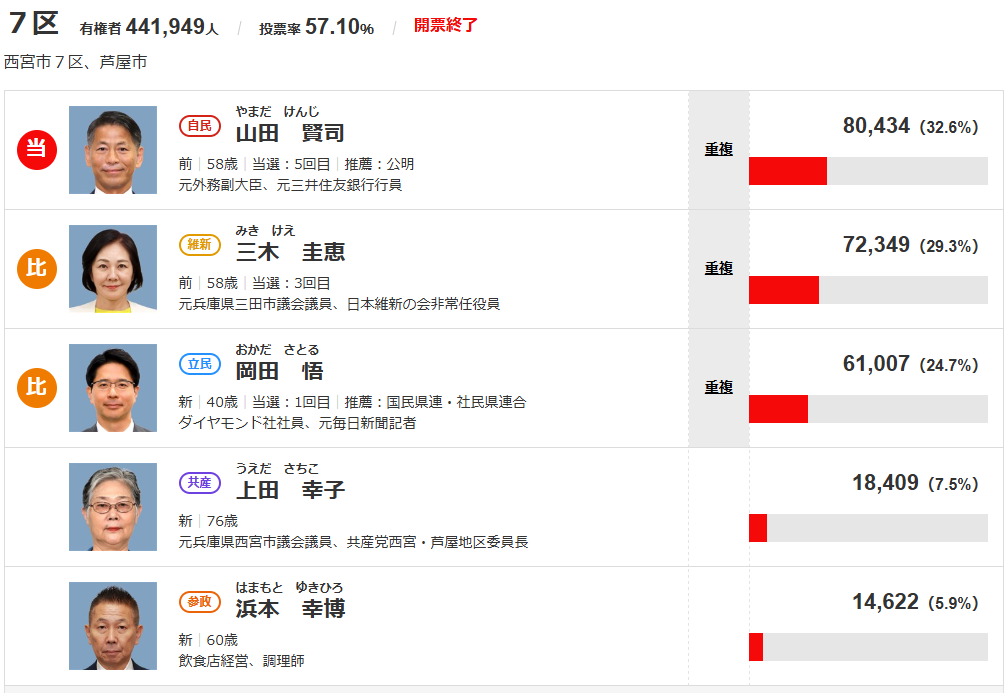1008x693 pixels.
Task: Click 重複 label in 山田 賢司 row
Action: tap(719, 149)
